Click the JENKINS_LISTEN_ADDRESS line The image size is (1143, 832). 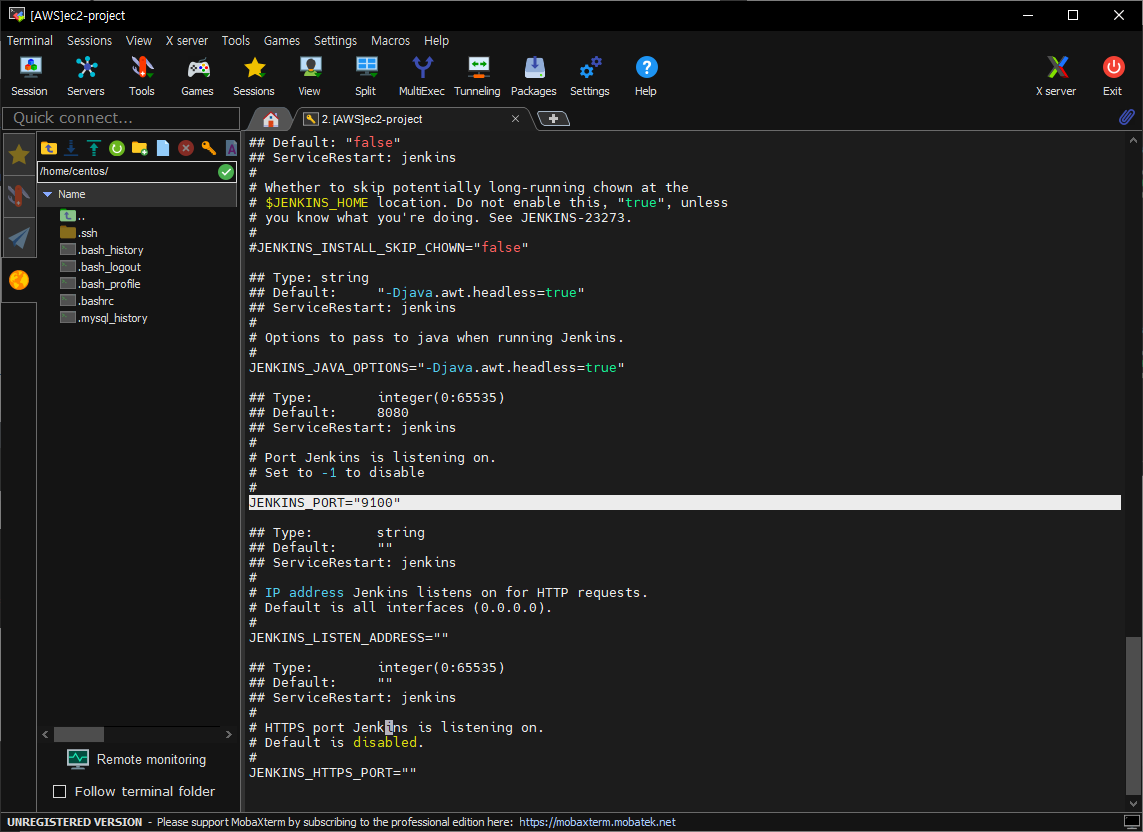348,637
